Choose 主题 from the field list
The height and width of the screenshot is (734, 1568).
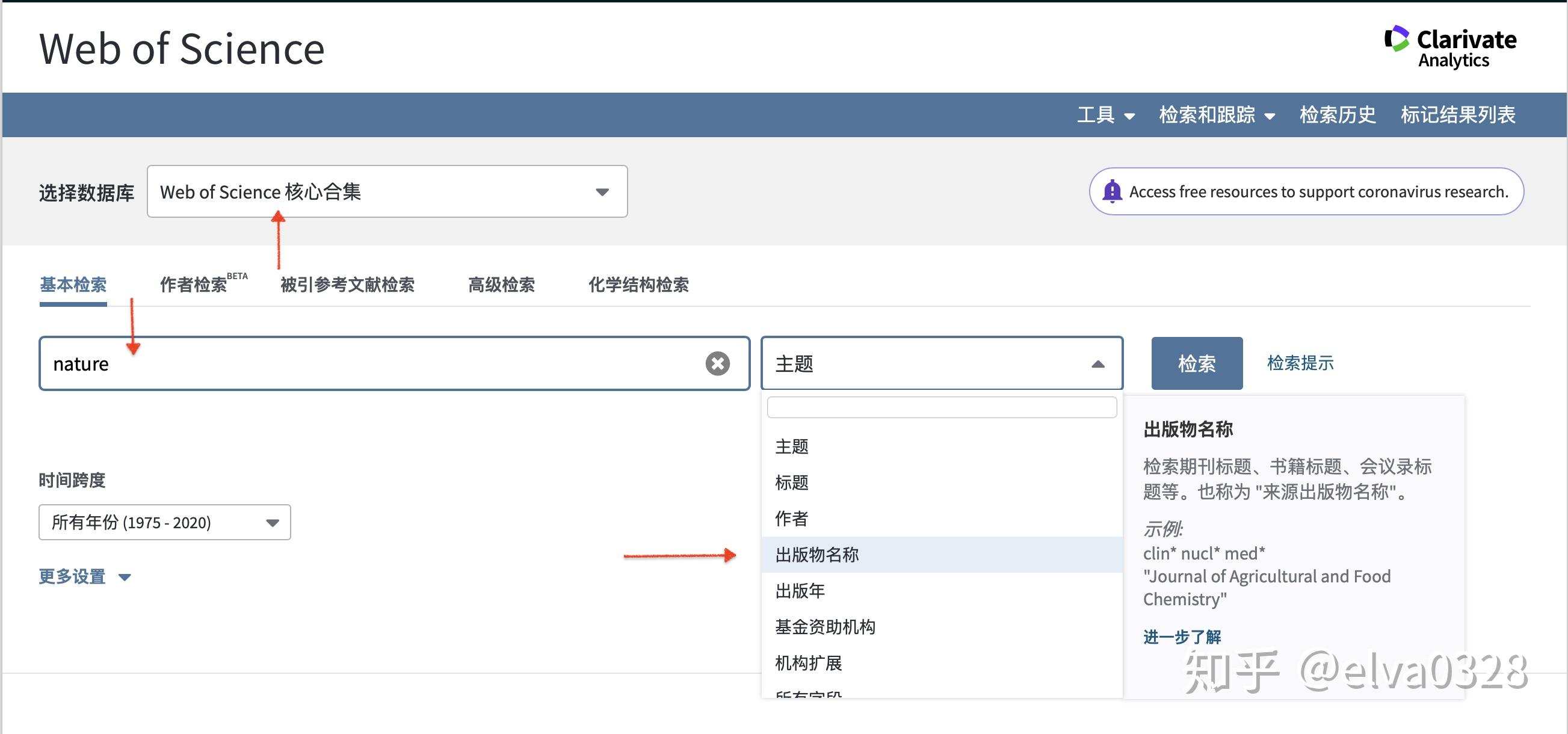[942, 446]
